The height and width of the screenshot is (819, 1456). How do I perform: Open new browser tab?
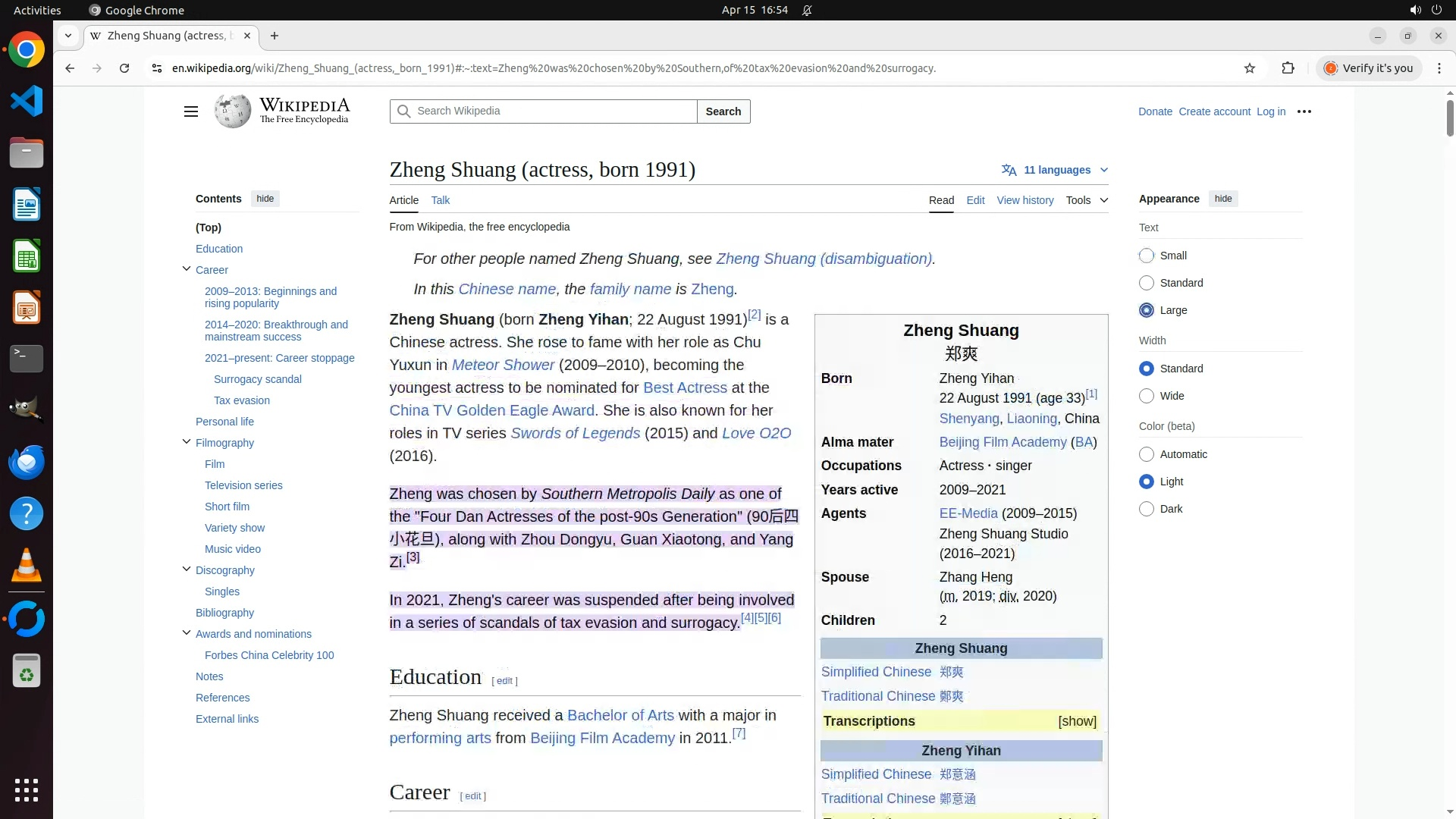275,36
